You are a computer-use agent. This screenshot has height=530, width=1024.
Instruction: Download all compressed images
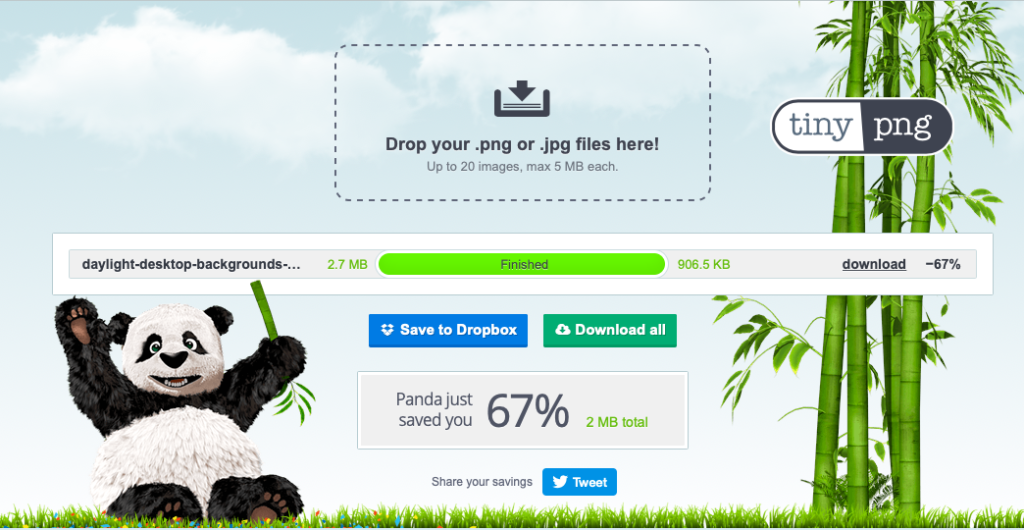610,330
